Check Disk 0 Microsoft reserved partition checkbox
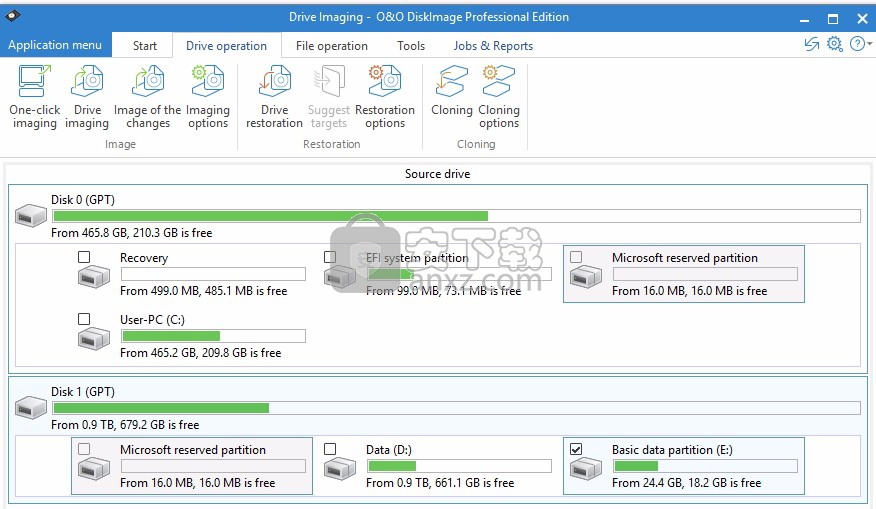876x509 pixels. (x=576, y=257)
